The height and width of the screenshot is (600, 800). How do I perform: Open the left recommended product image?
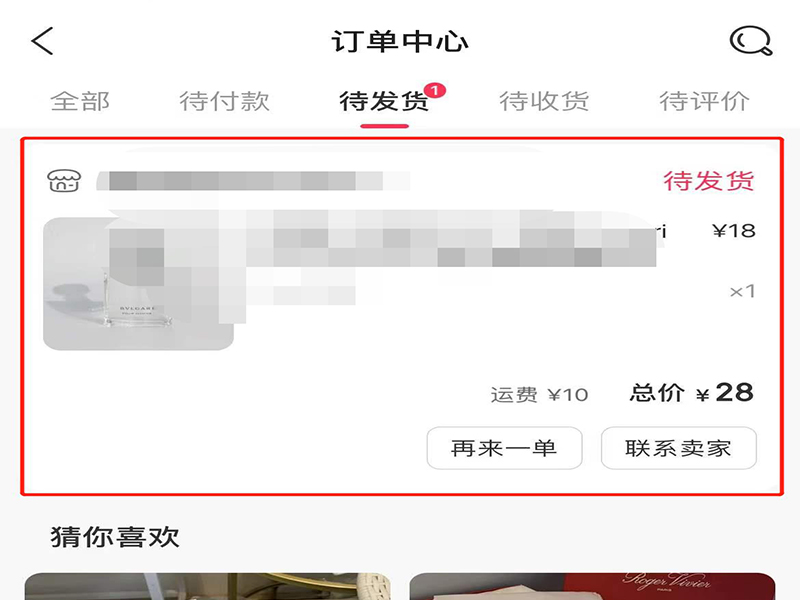pyautogui.click(x=208, y=586)
